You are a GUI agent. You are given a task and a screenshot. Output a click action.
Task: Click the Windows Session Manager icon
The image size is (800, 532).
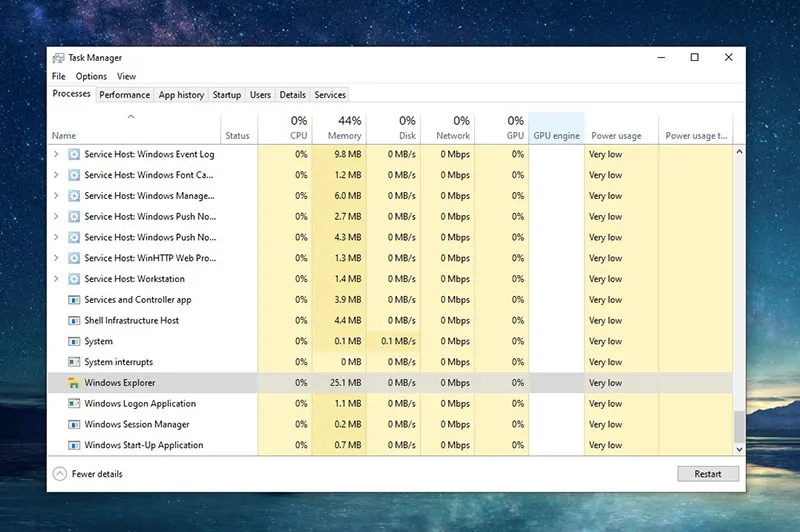(73, 425)
